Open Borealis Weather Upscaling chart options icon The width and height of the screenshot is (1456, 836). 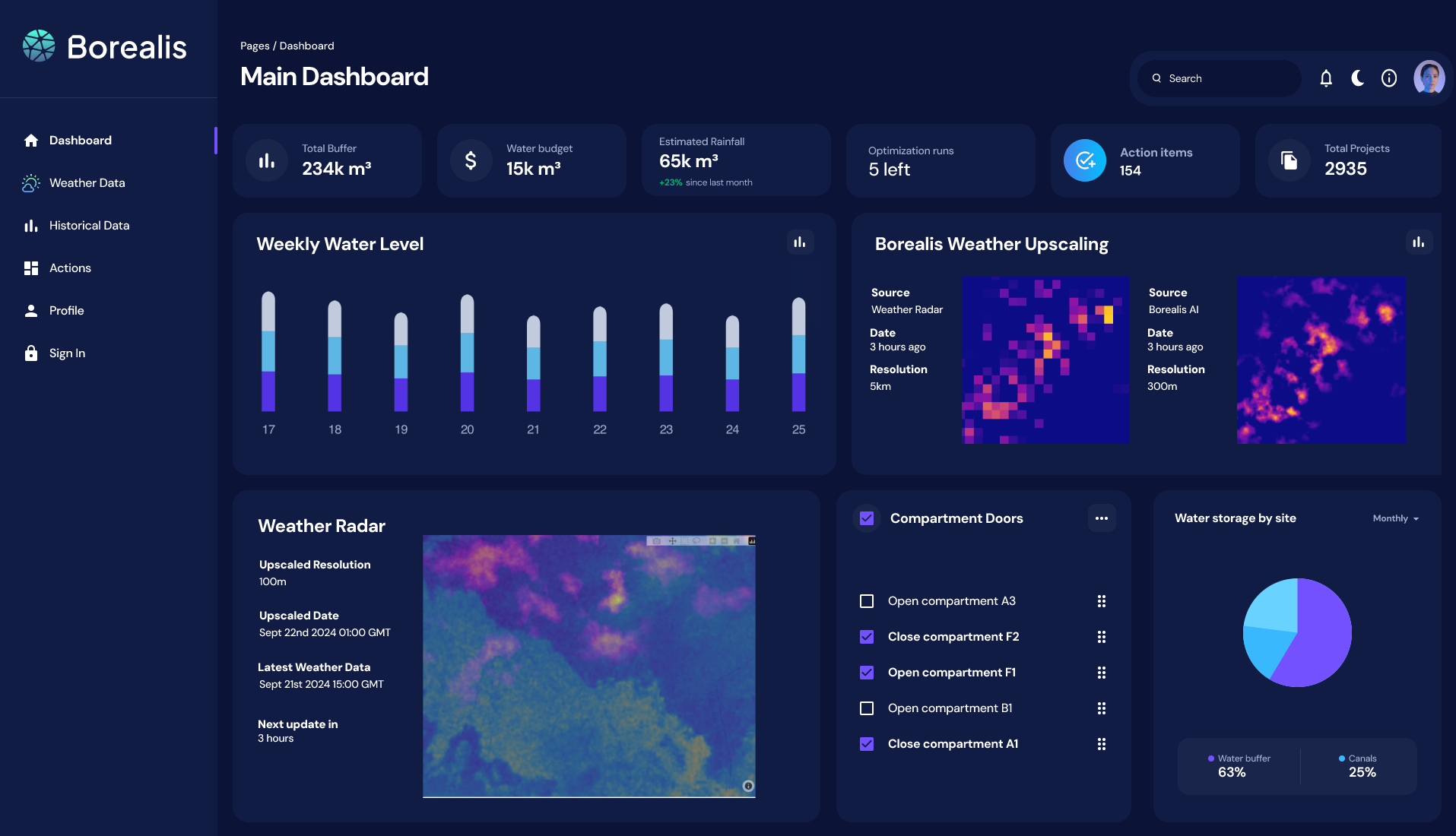[x=1419, y=242]
